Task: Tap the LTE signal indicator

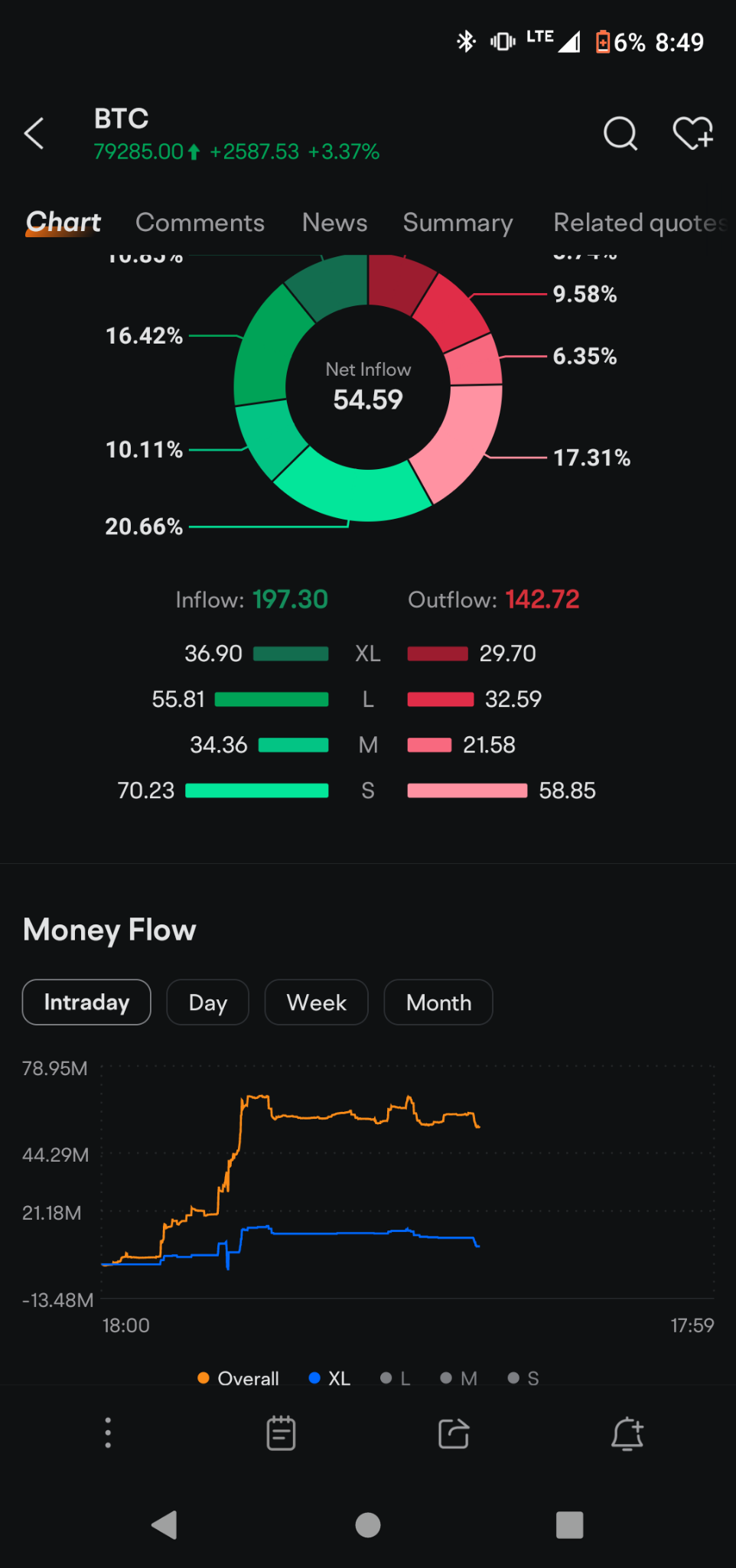Action: coord(553,41)
